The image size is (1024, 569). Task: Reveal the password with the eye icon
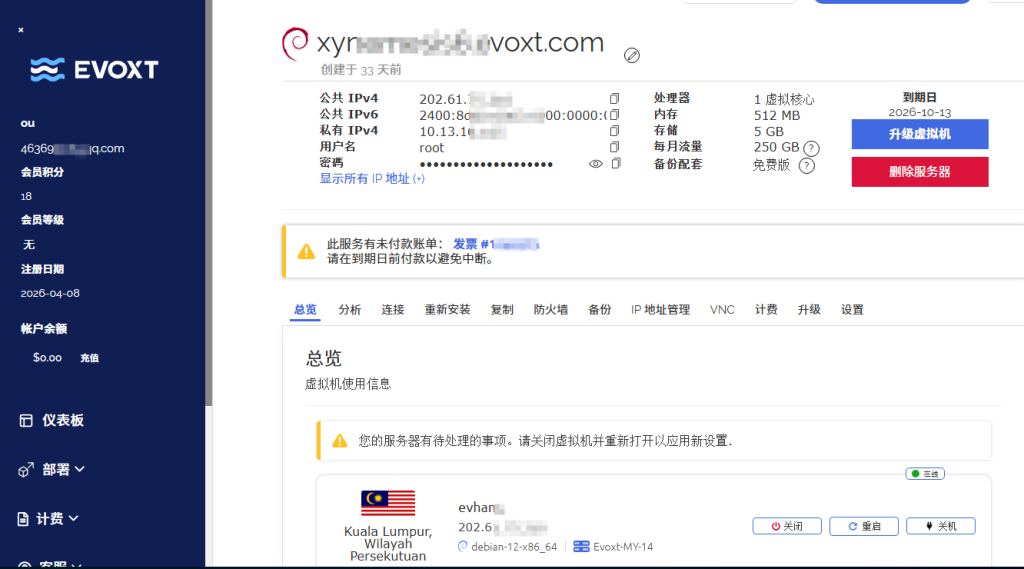pos(596,164)
